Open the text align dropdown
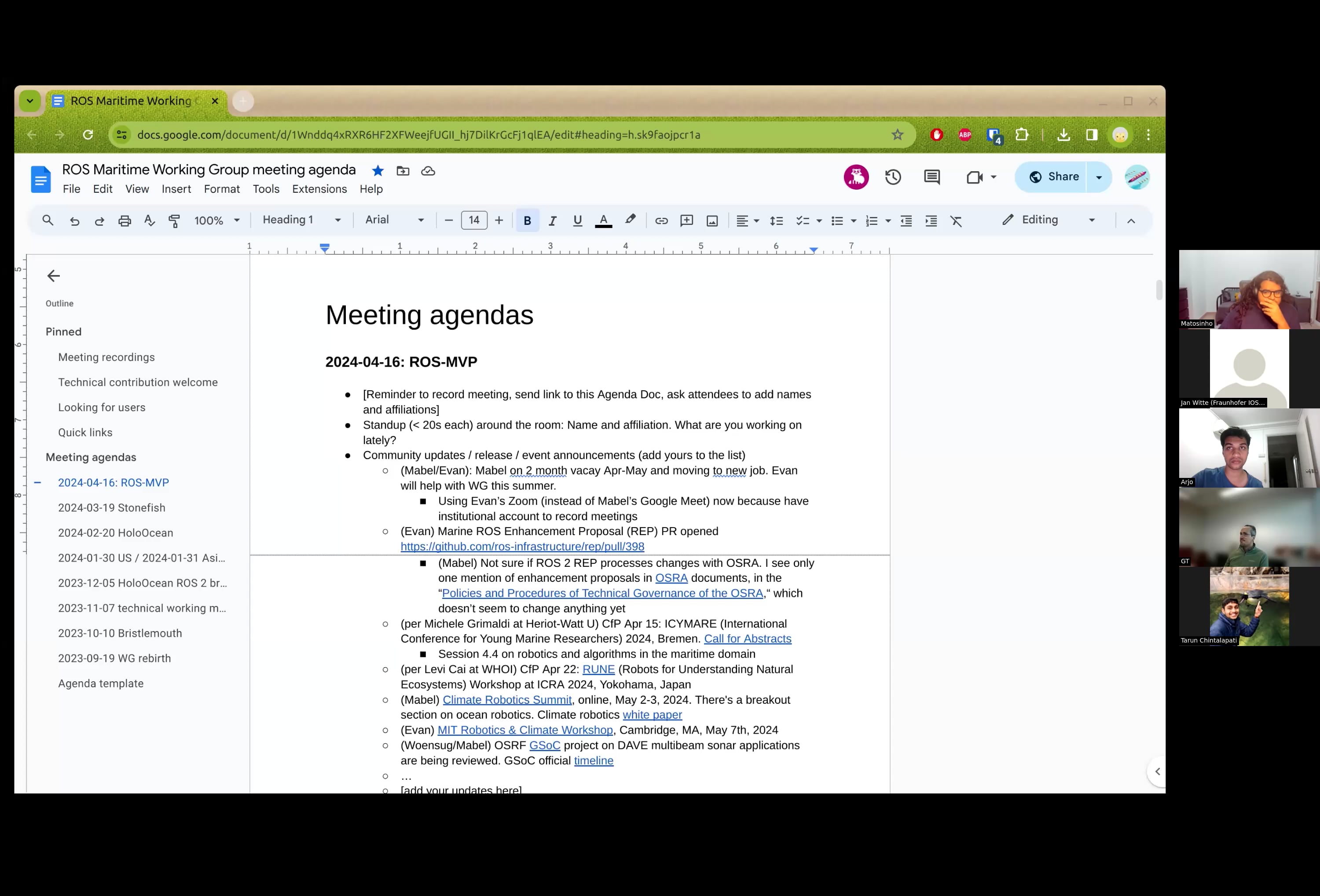The width and height of the screenshot is (1320, 896). pos(748,221)
